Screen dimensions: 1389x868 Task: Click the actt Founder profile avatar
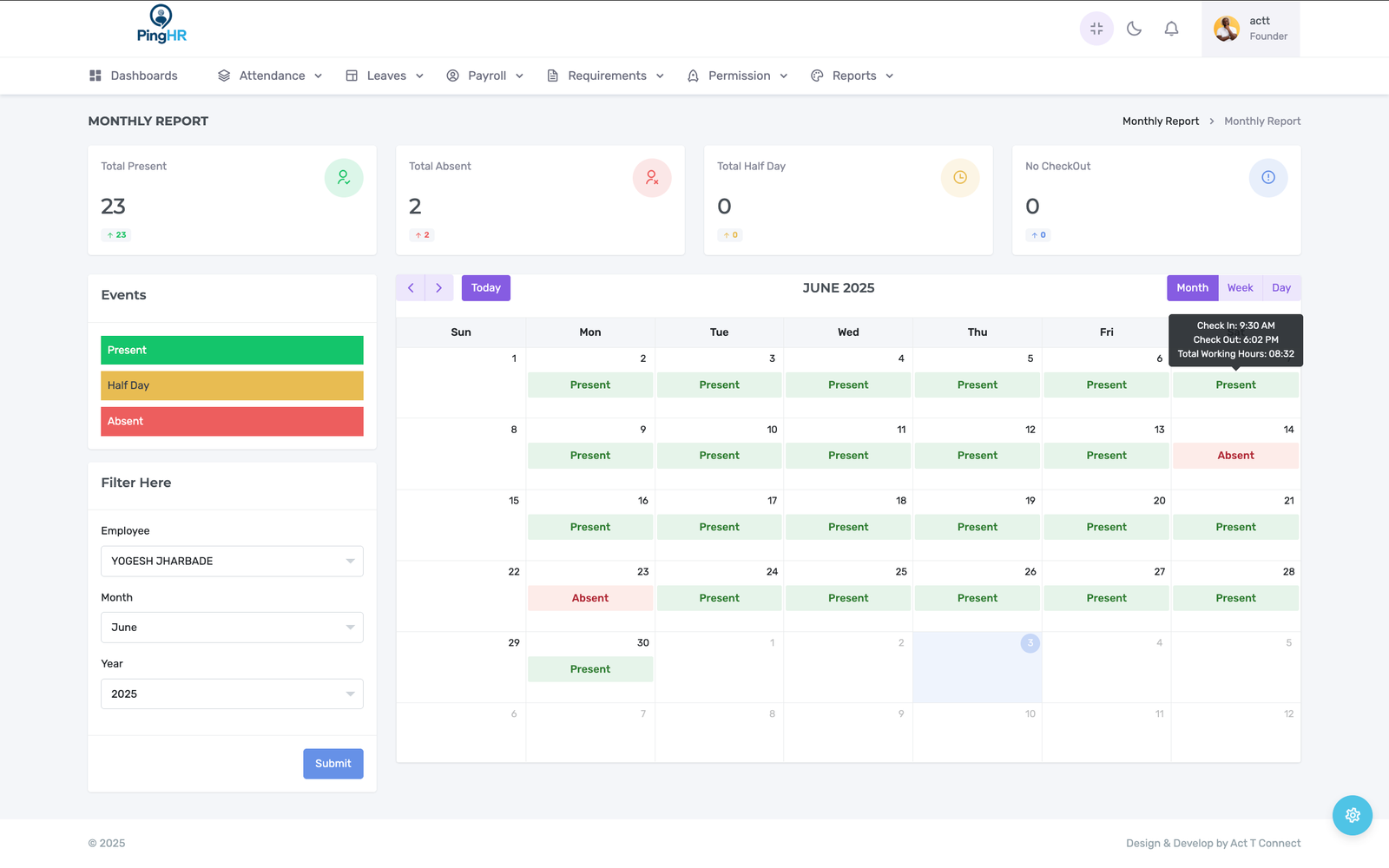pyautogui.click(x=1227, y=29)
